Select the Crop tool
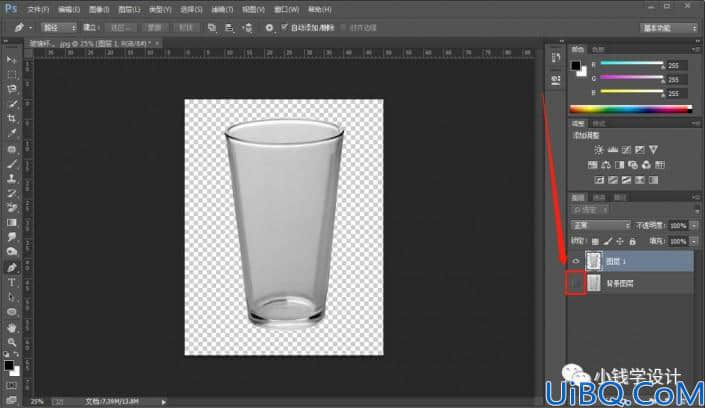 pos(12,119)
